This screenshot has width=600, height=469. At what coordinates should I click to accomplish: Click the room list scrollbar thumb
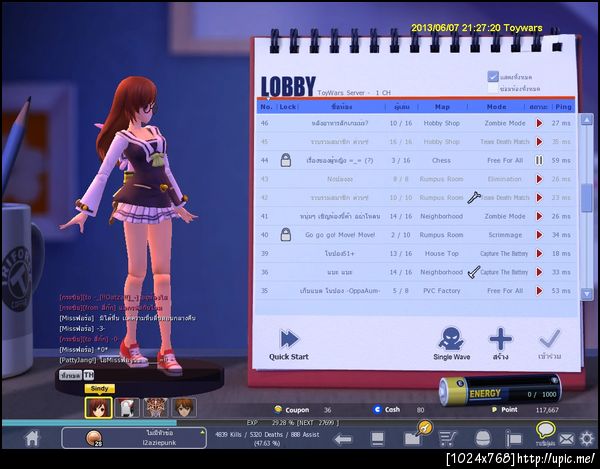tap(587, 198)
